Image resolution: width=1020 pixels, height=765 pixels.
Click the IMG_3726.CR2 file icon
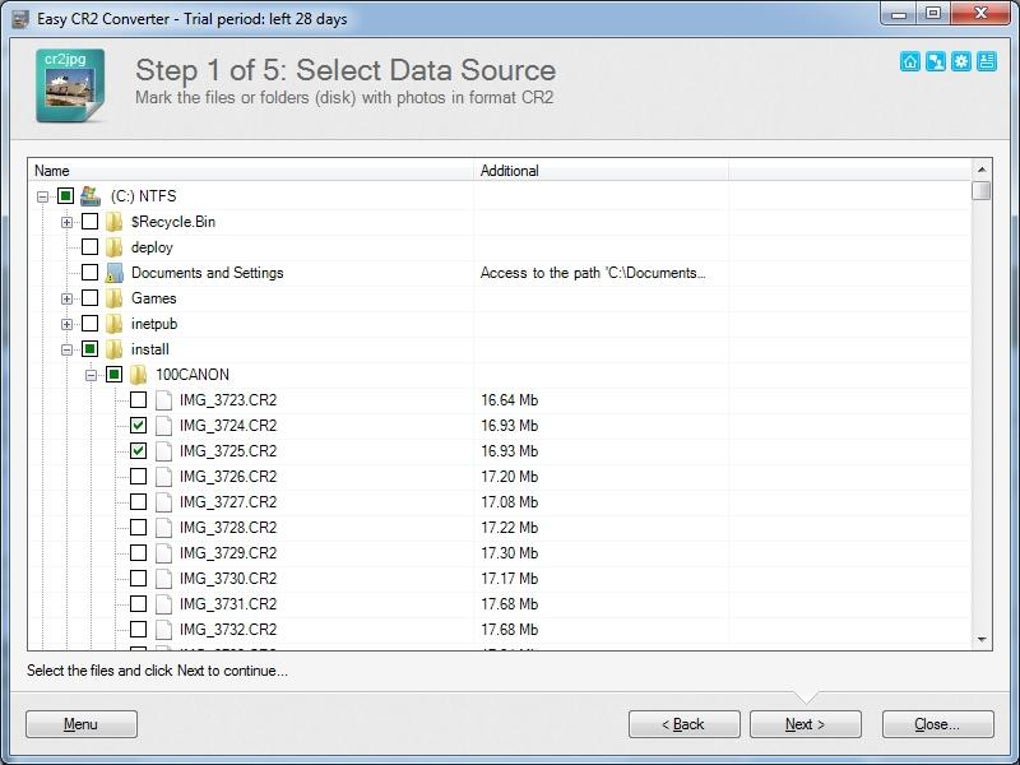click(x=163, y=477)
